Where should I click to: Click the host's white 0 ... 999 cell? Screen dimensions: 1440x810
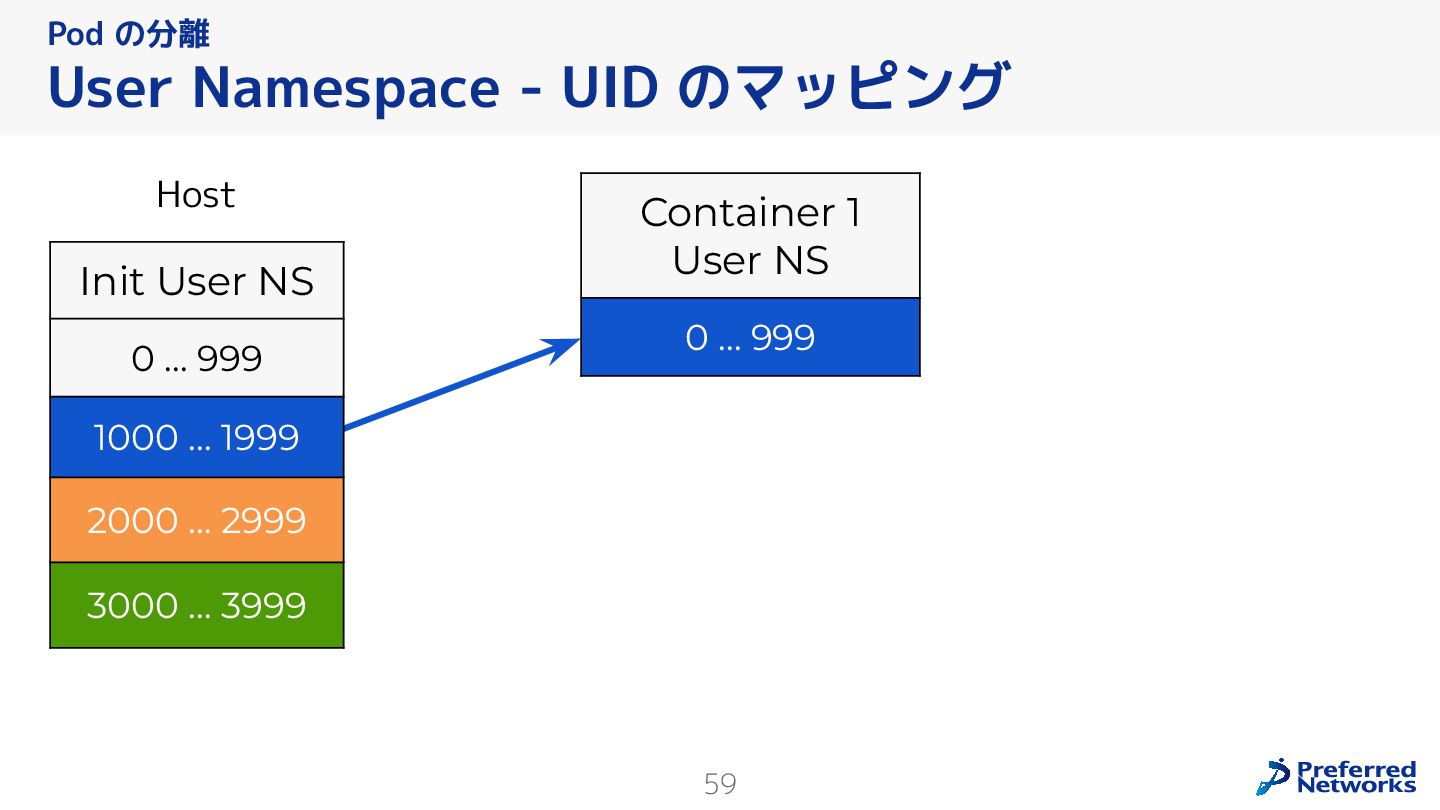[x=197, y=358]
